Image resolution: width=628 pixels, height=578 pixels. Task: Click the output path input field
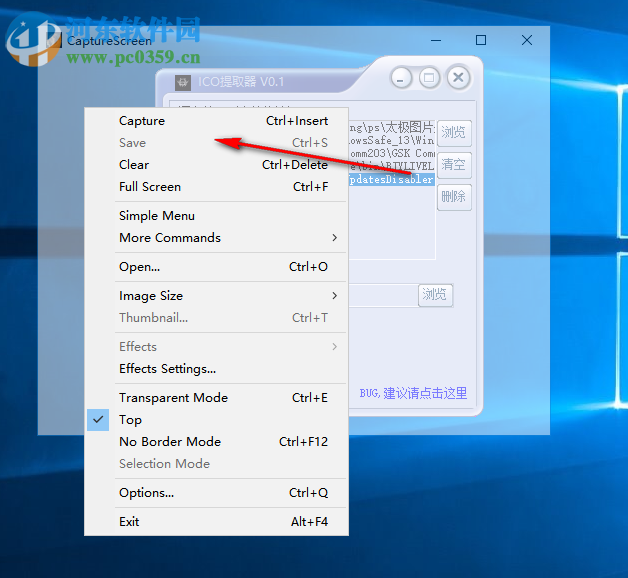coord(383,296)
